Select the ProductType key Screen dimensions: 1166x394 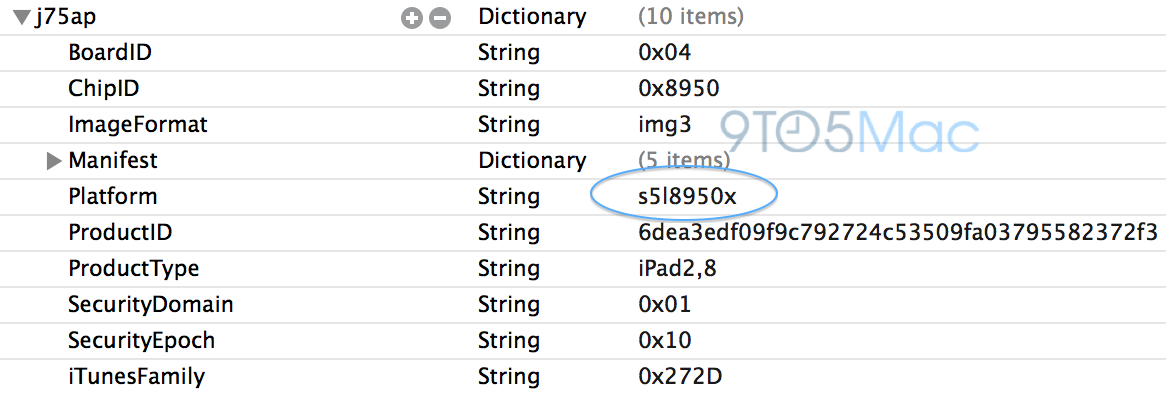[133, 268]
